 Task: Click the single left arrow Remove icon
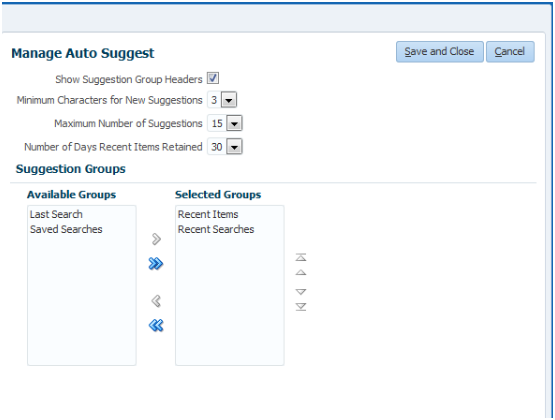[156, 301]
